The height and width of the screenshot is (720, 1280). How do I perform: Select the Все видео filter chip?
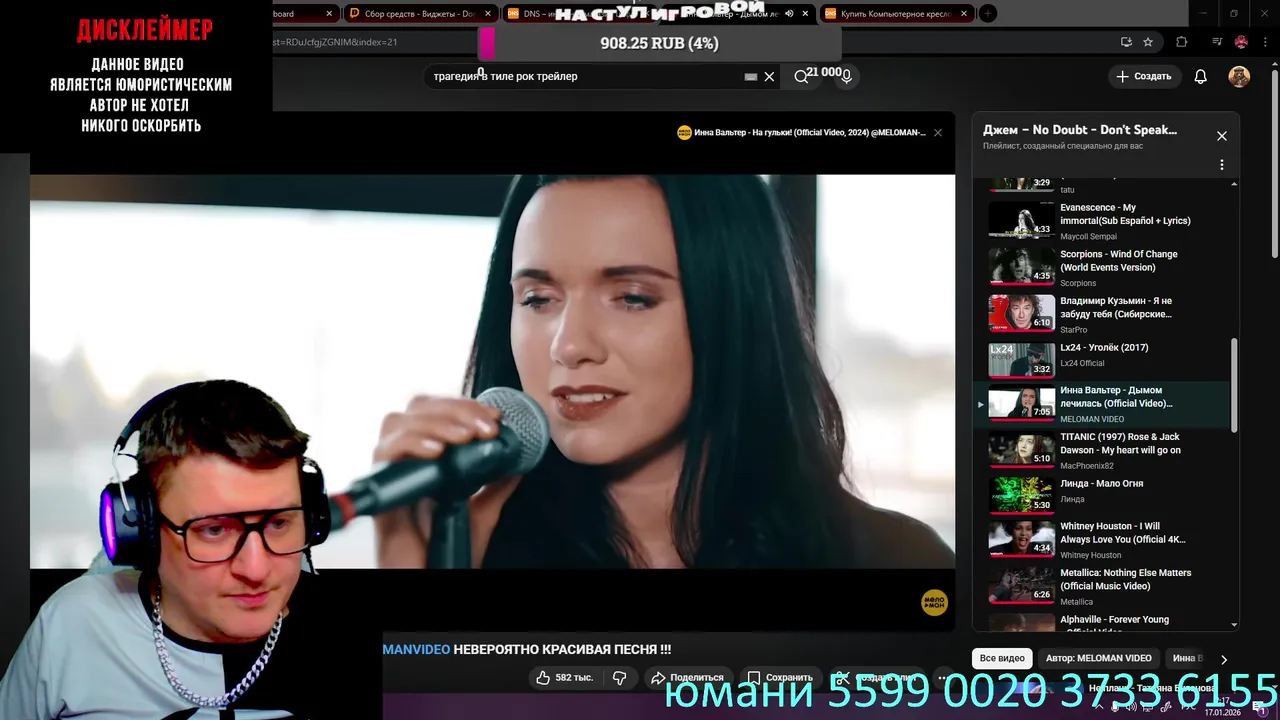pyautogui.click(x=1002, y=658)
